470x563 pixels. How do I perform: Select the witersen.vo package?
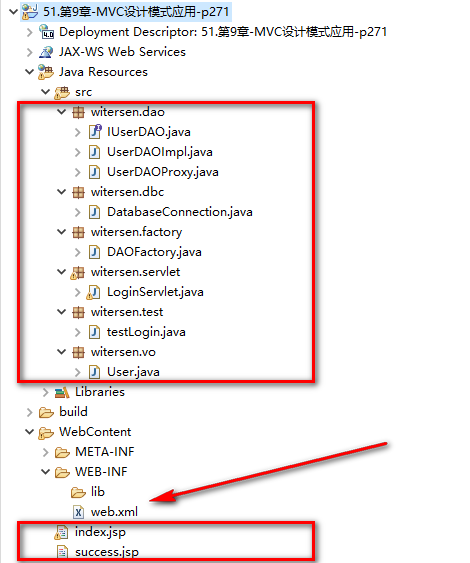pos(123,352)
